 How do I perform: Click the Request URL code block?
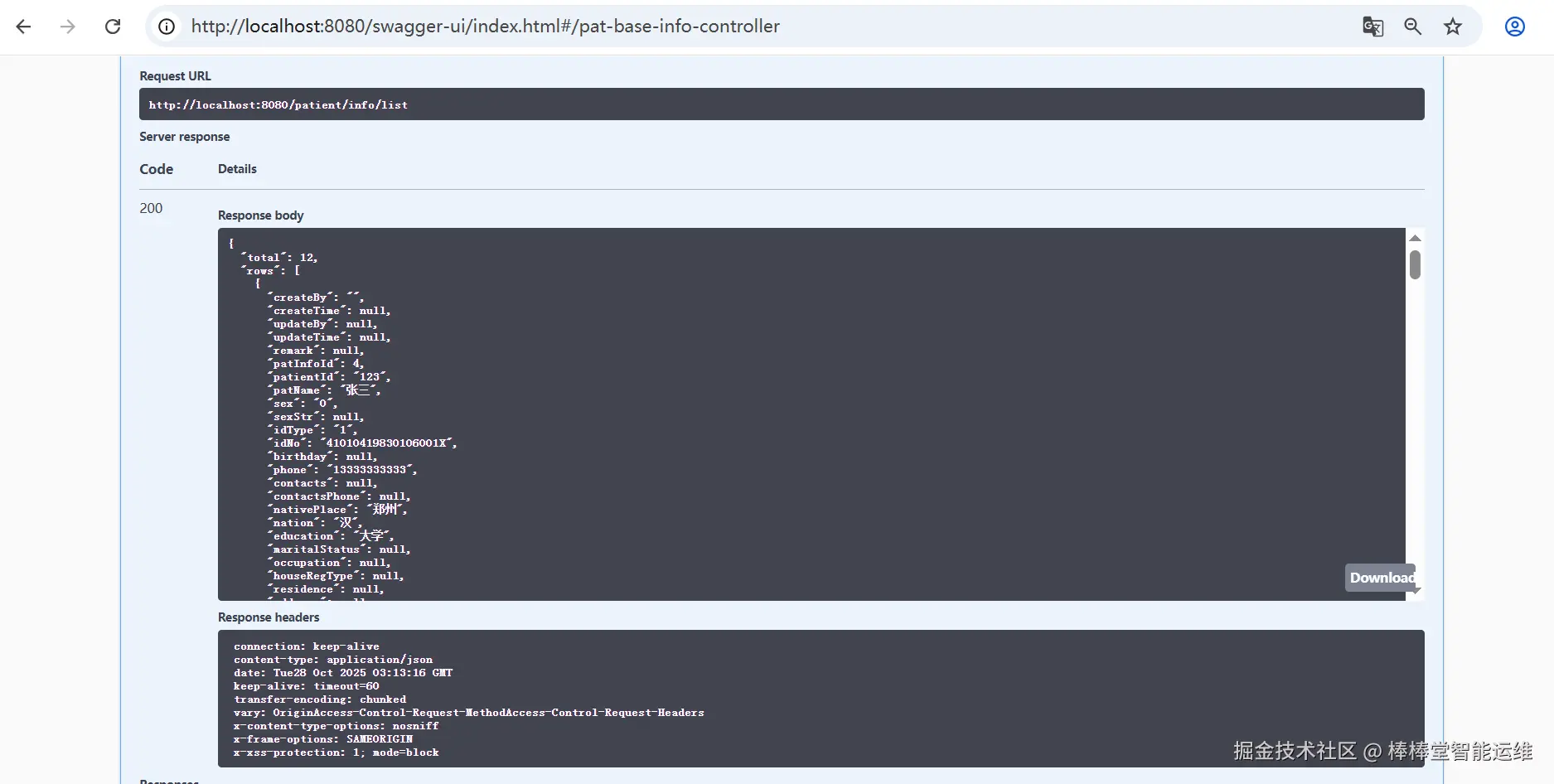tap(781, 104)
